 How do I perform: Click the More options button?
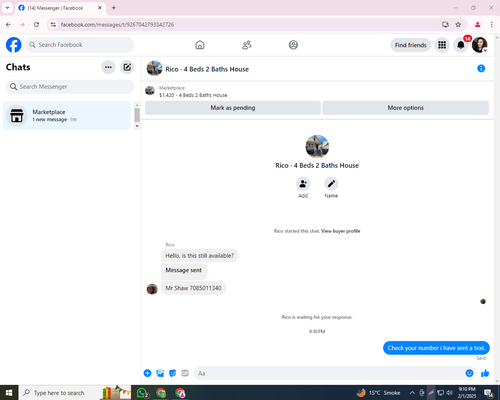click(405, 108)
